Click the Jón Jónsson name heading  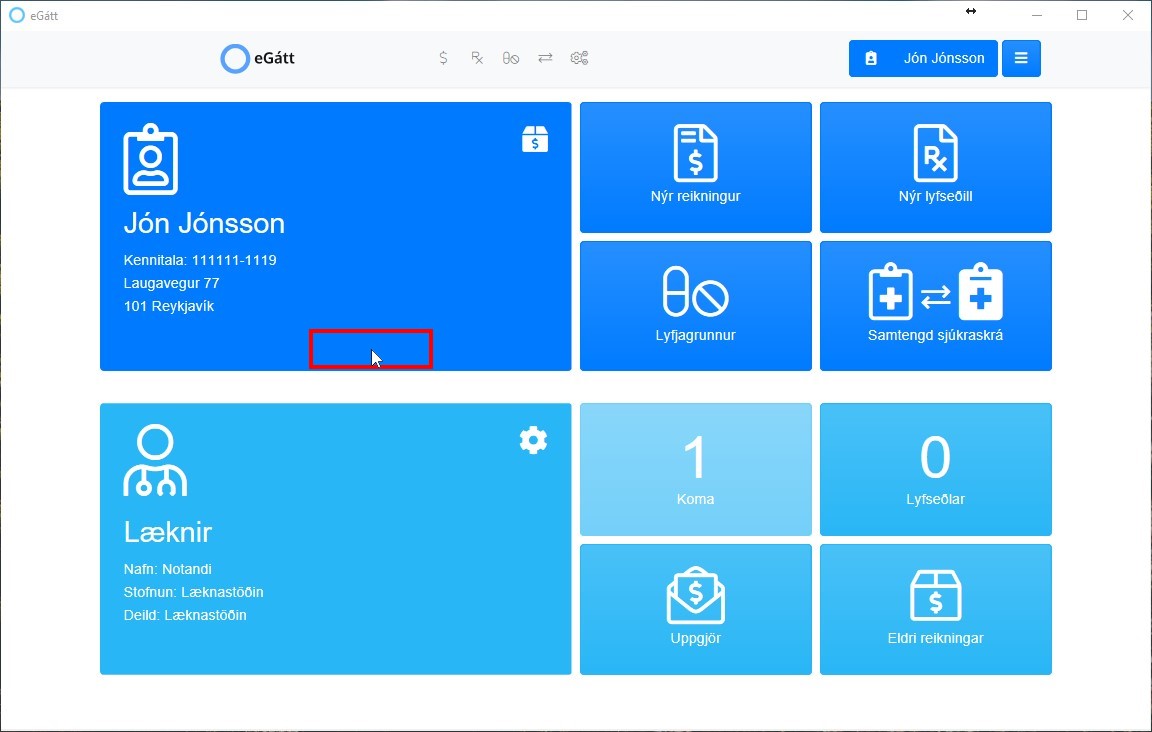[x=204, y=223]
